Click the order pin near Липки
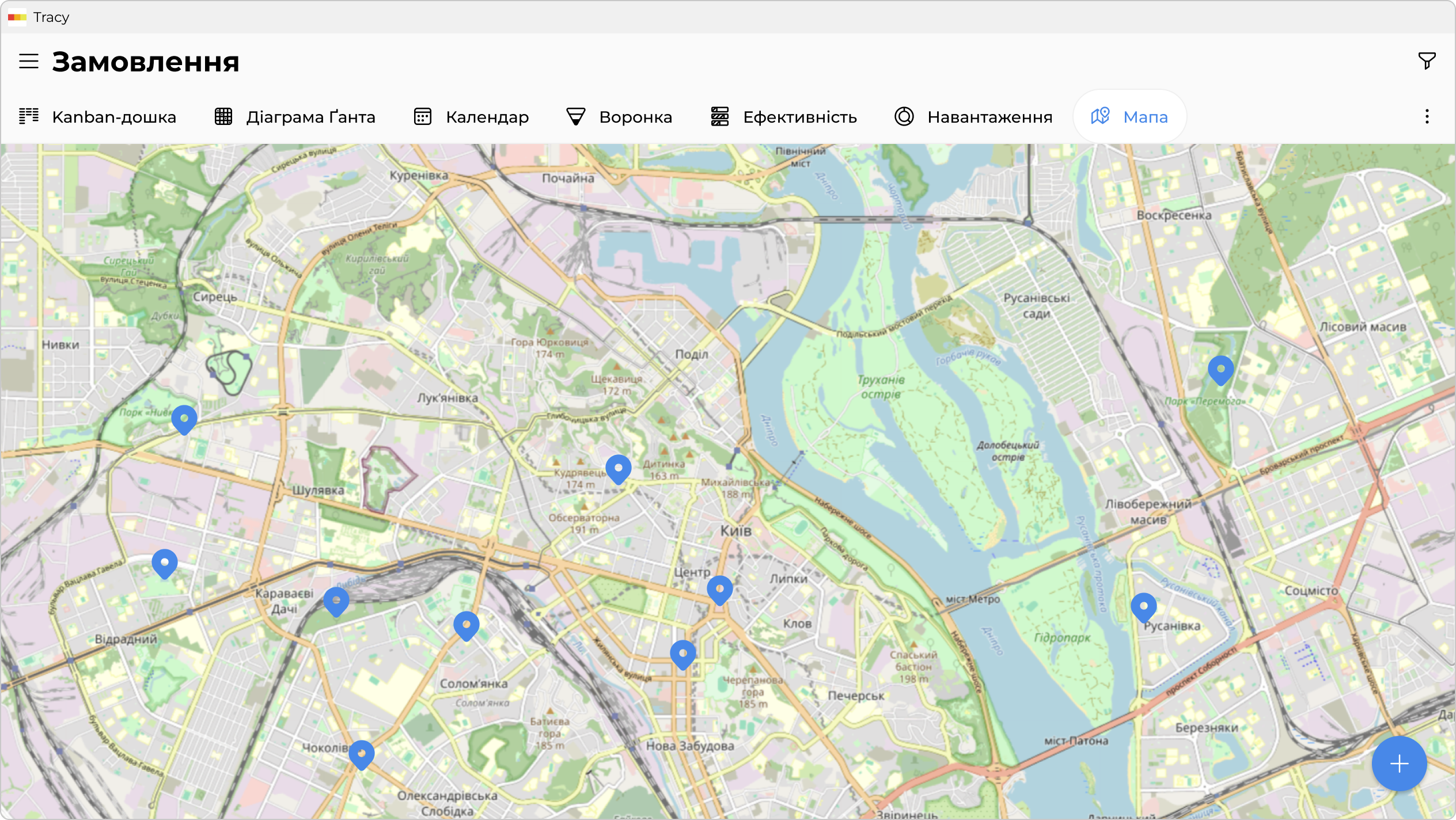The image size is (1456, 820). click(x=719, y=589)
